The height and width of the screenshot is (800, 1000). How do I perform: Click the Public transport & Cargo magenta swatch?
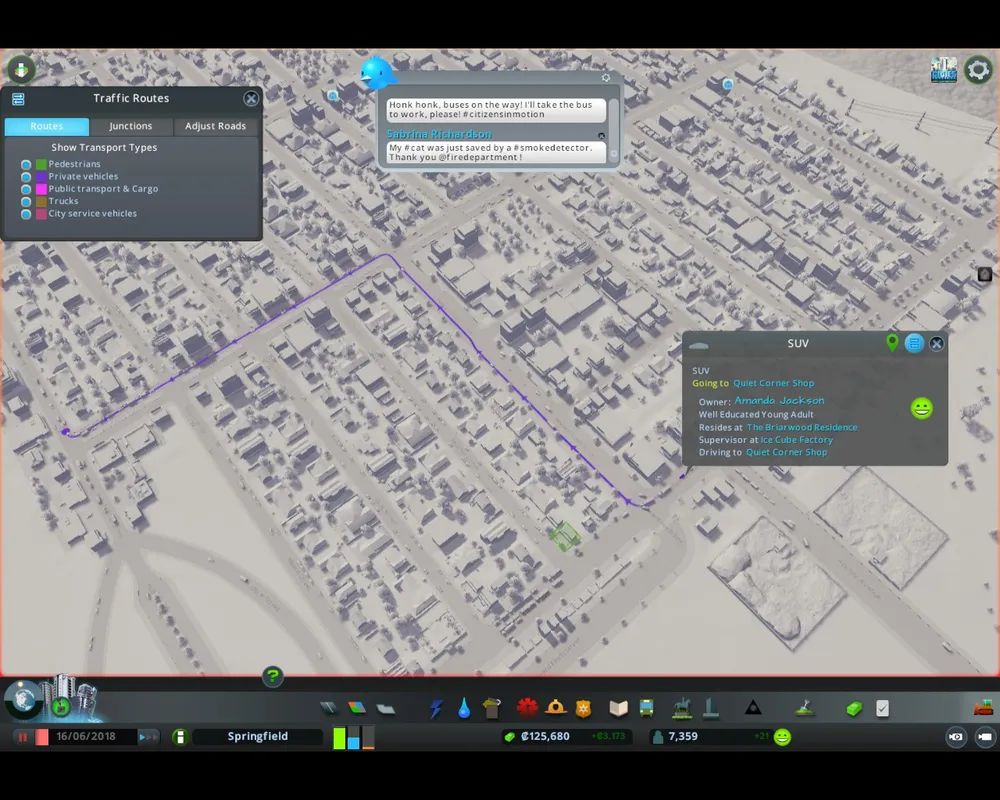41,189
